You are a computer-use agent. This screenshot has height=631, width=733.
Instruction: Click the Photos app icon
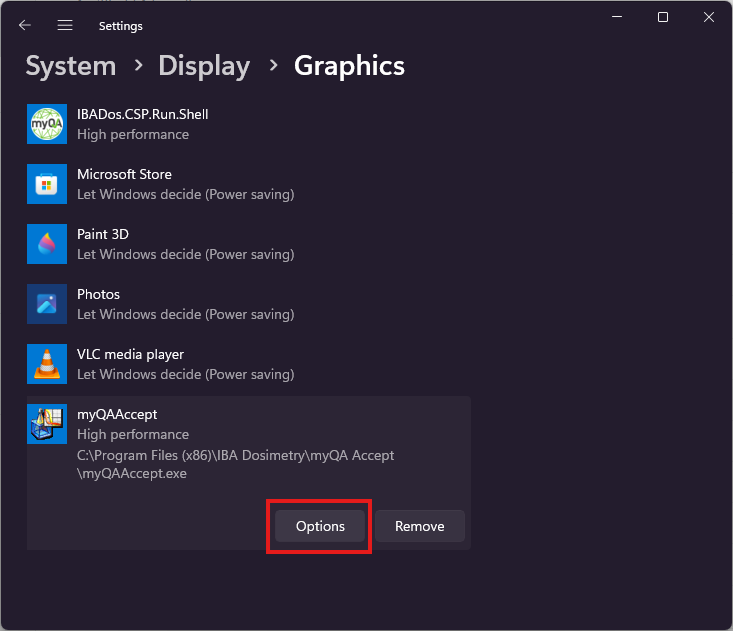[47, 304]
